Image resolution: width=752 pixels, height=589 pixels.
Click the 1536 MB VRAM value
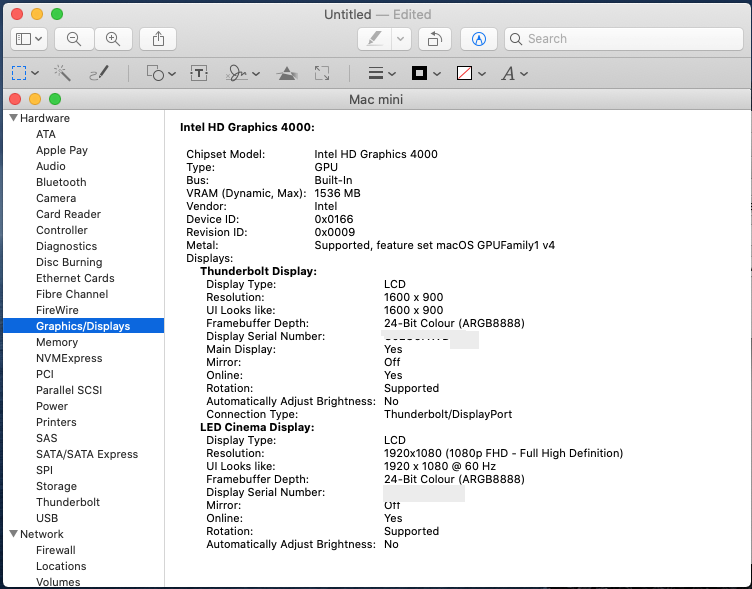(337, 193)
